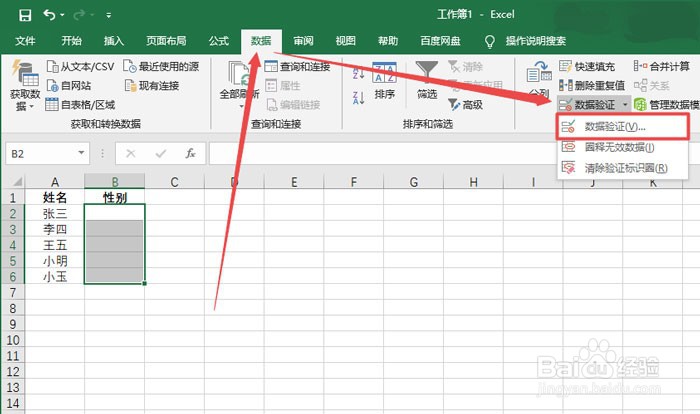Image resolution: width=700 pixels, height=414 pixels.
Task: Select column G header
Action: [414, 182]
